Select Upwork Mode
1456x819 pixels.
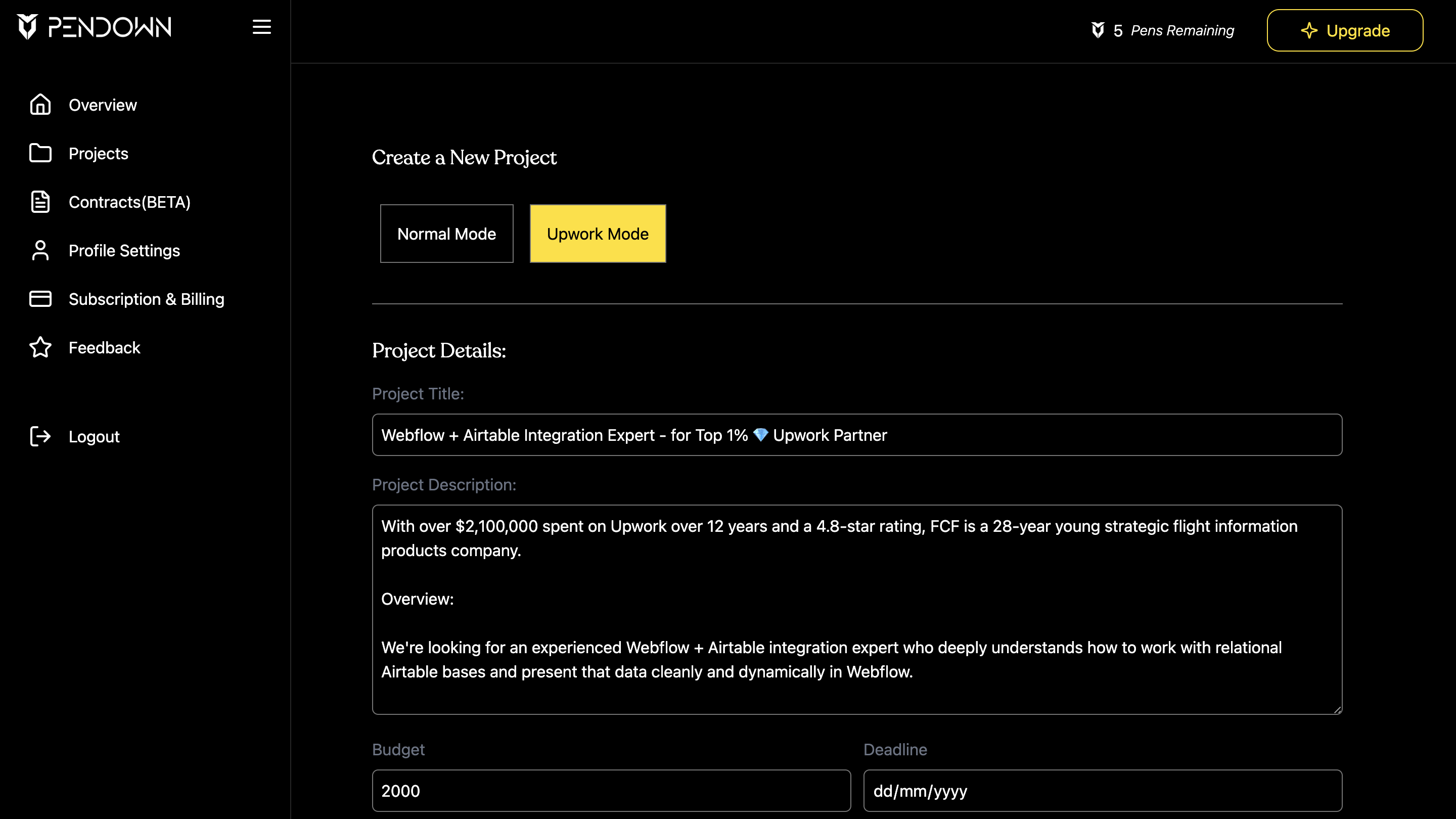tap(598, 234)
